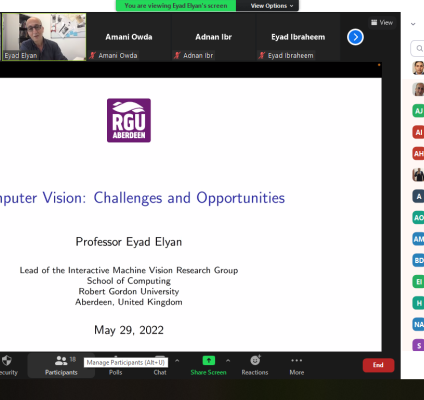Select Eyad Elyan's video thumbnail
The image size is (424, 400).
44,37
